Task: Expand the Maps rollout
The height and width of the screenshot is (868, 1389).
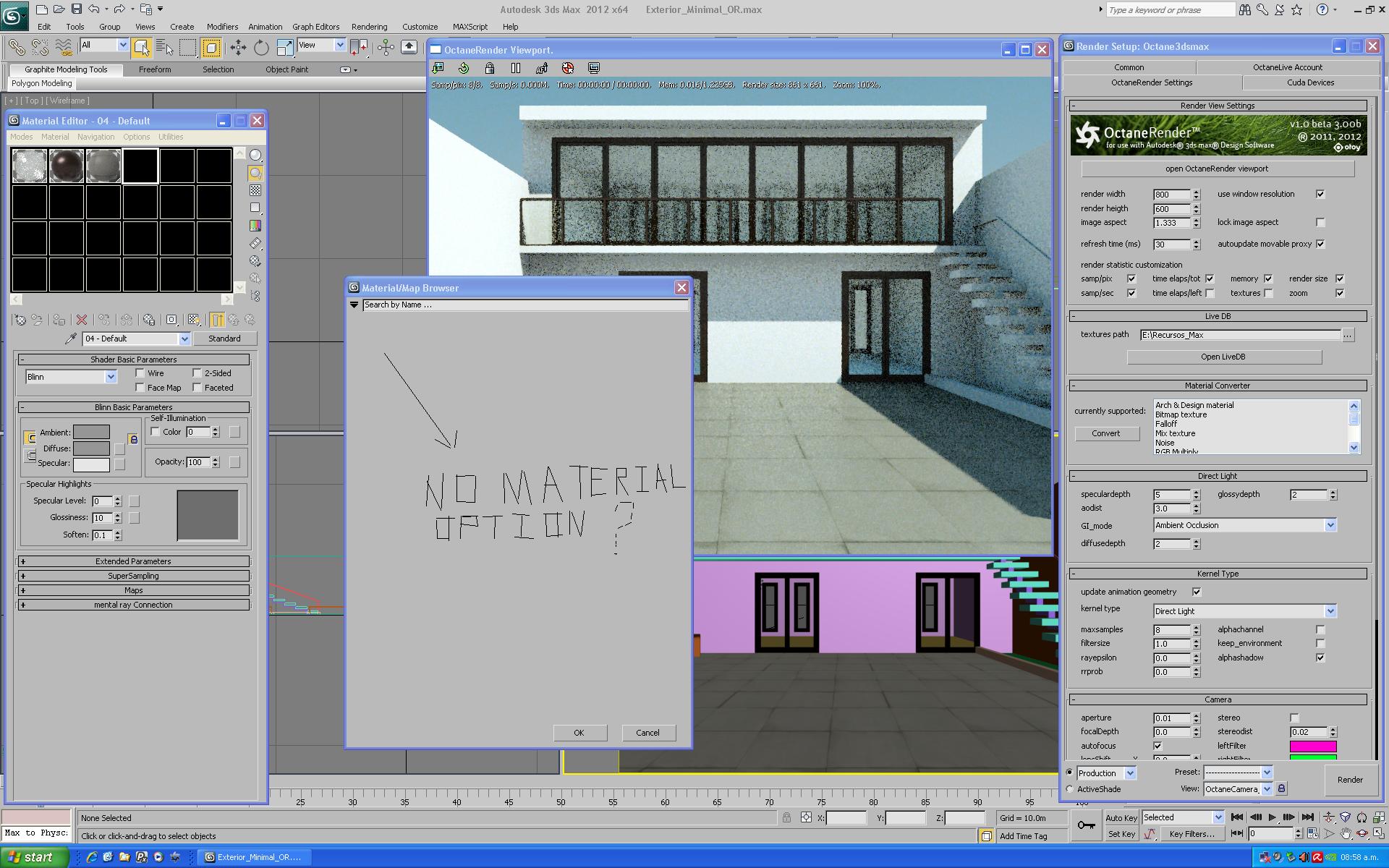Action: click(134, 590)
